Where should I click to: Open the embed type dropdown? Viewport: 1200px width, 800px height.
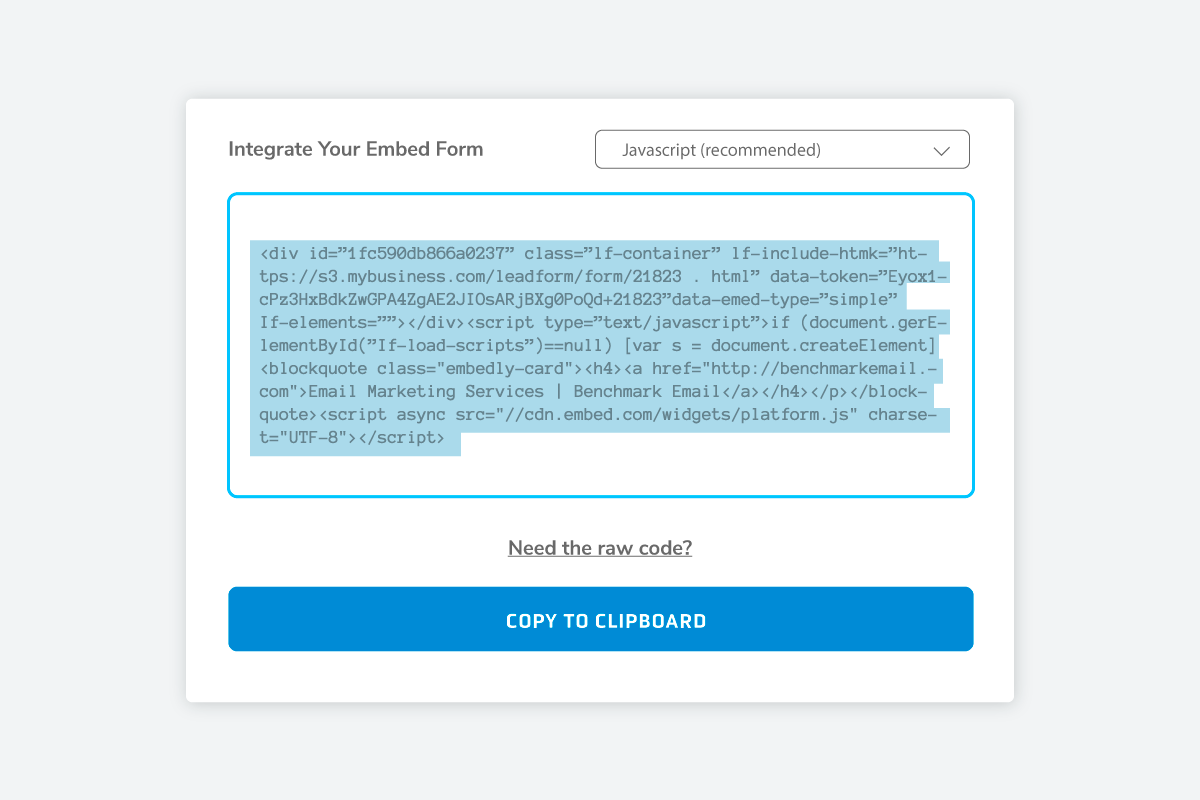[x=783, y=149]
